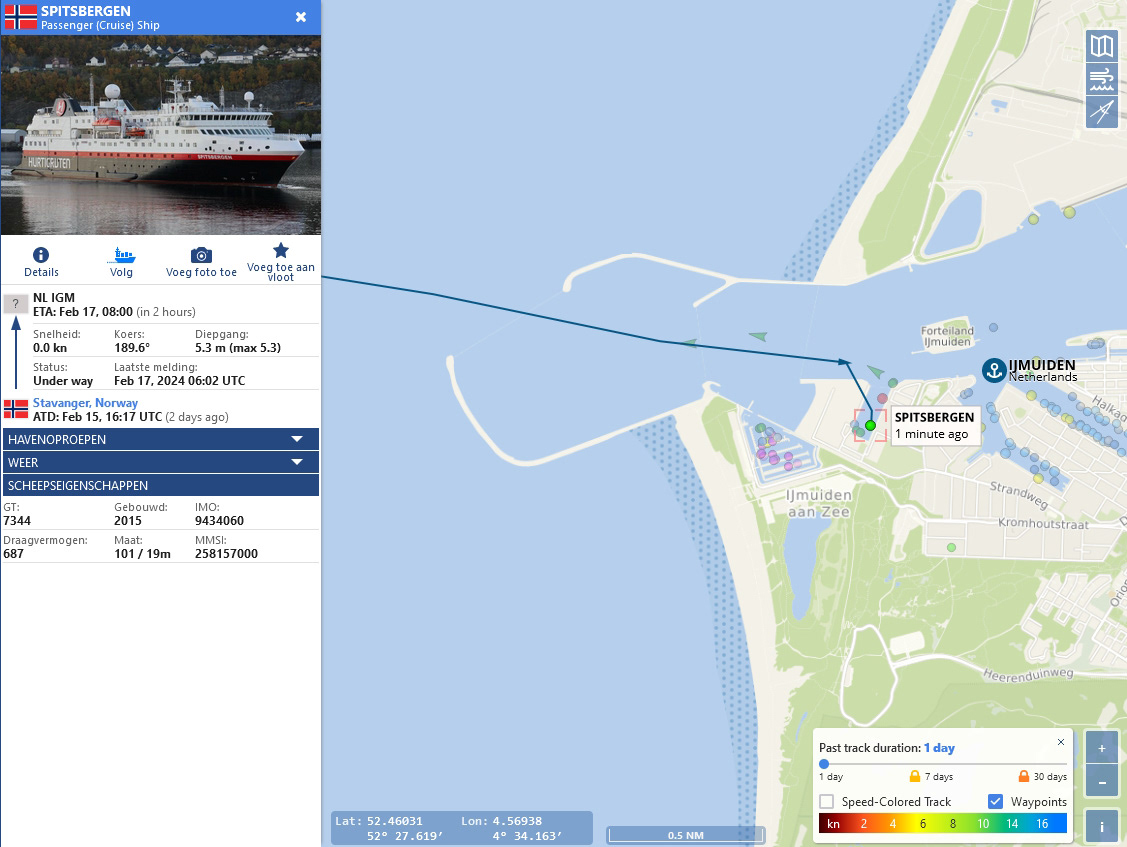The width and height of the screenshot is (1127, 847).
Task: Toggle the wind and waves overlay icon
Action: click(1102, 79)
